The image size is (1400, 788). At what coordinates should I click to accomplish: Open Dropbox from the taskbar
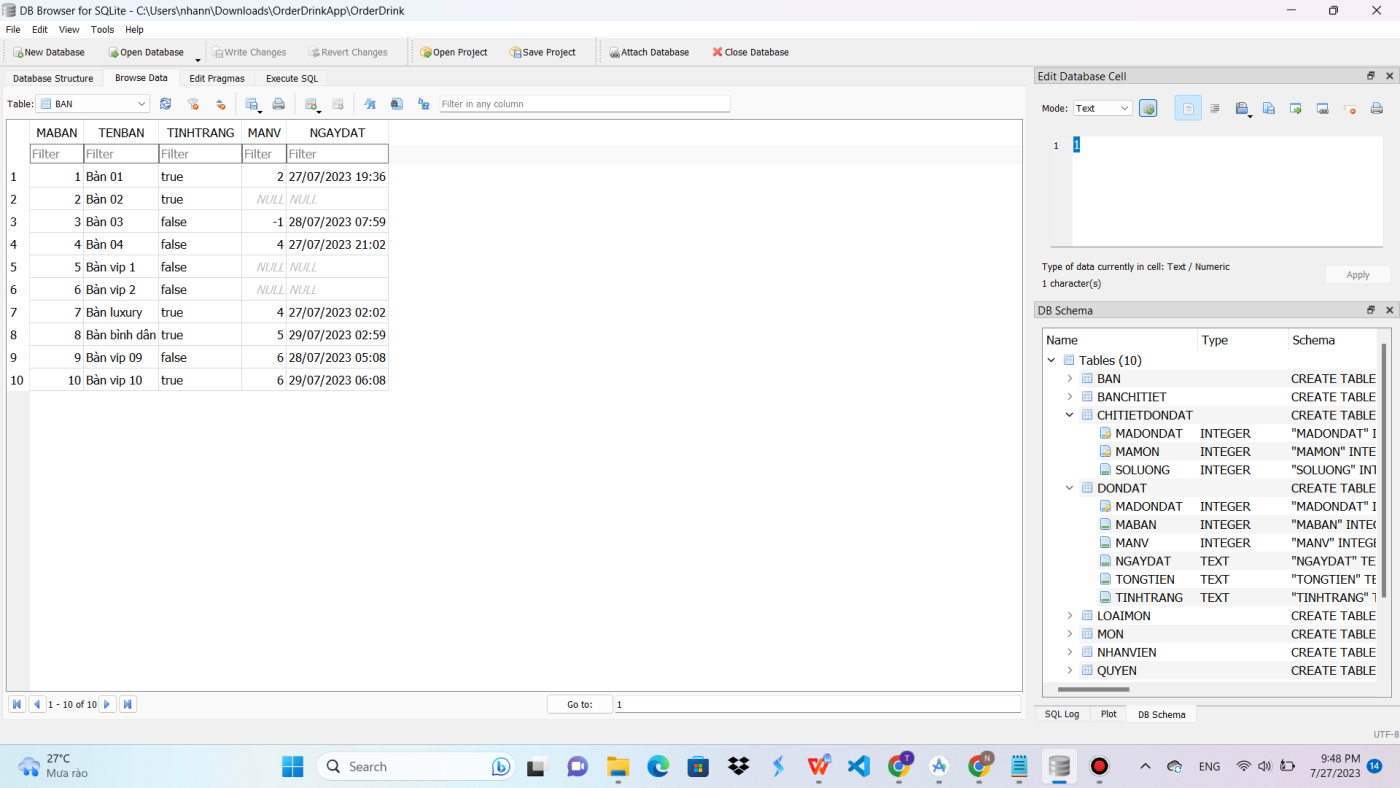point(739,766)
